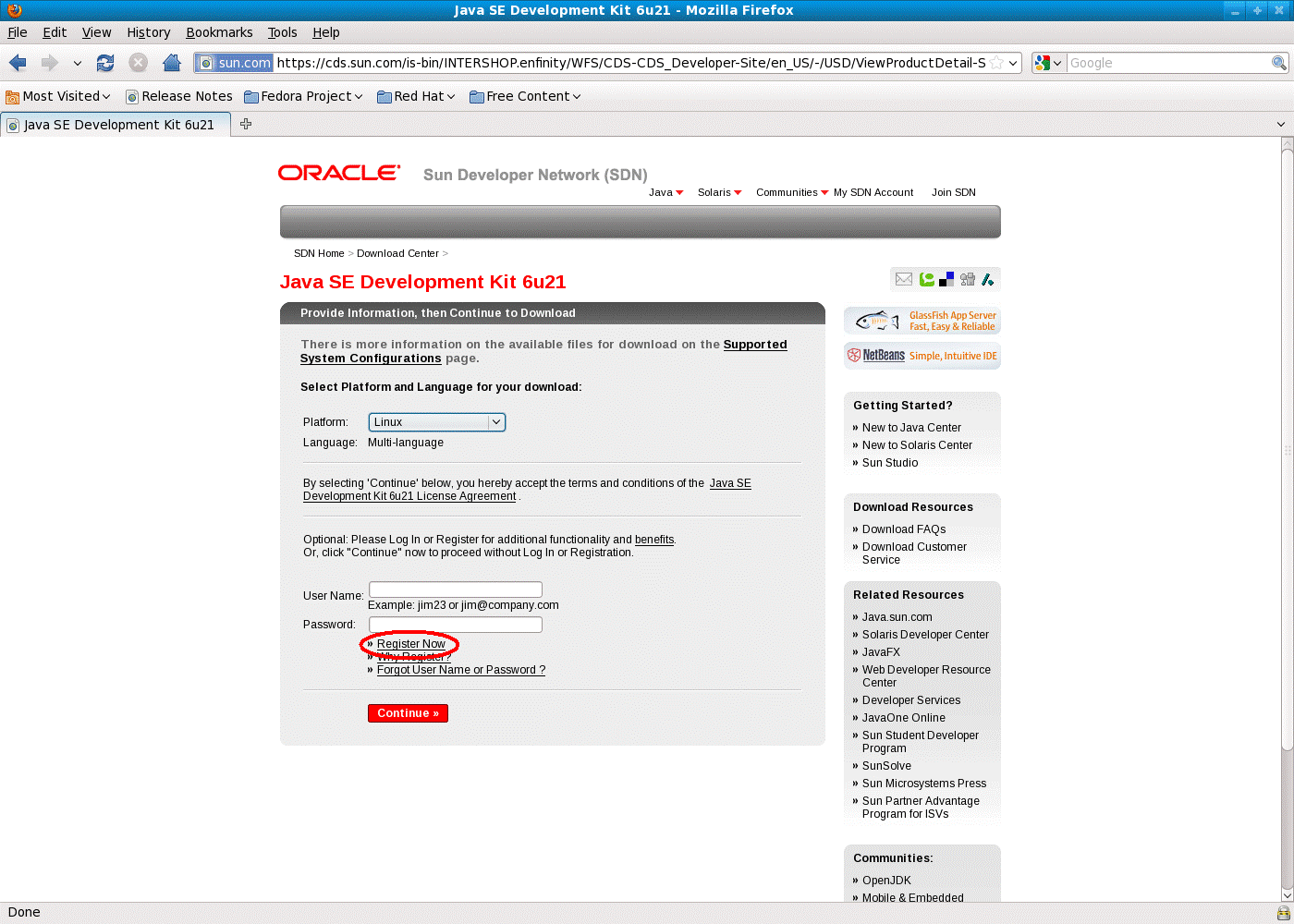Screen dimensions: 1294x924
Task: Open the Sun Studio link
Action: point(890,463)
